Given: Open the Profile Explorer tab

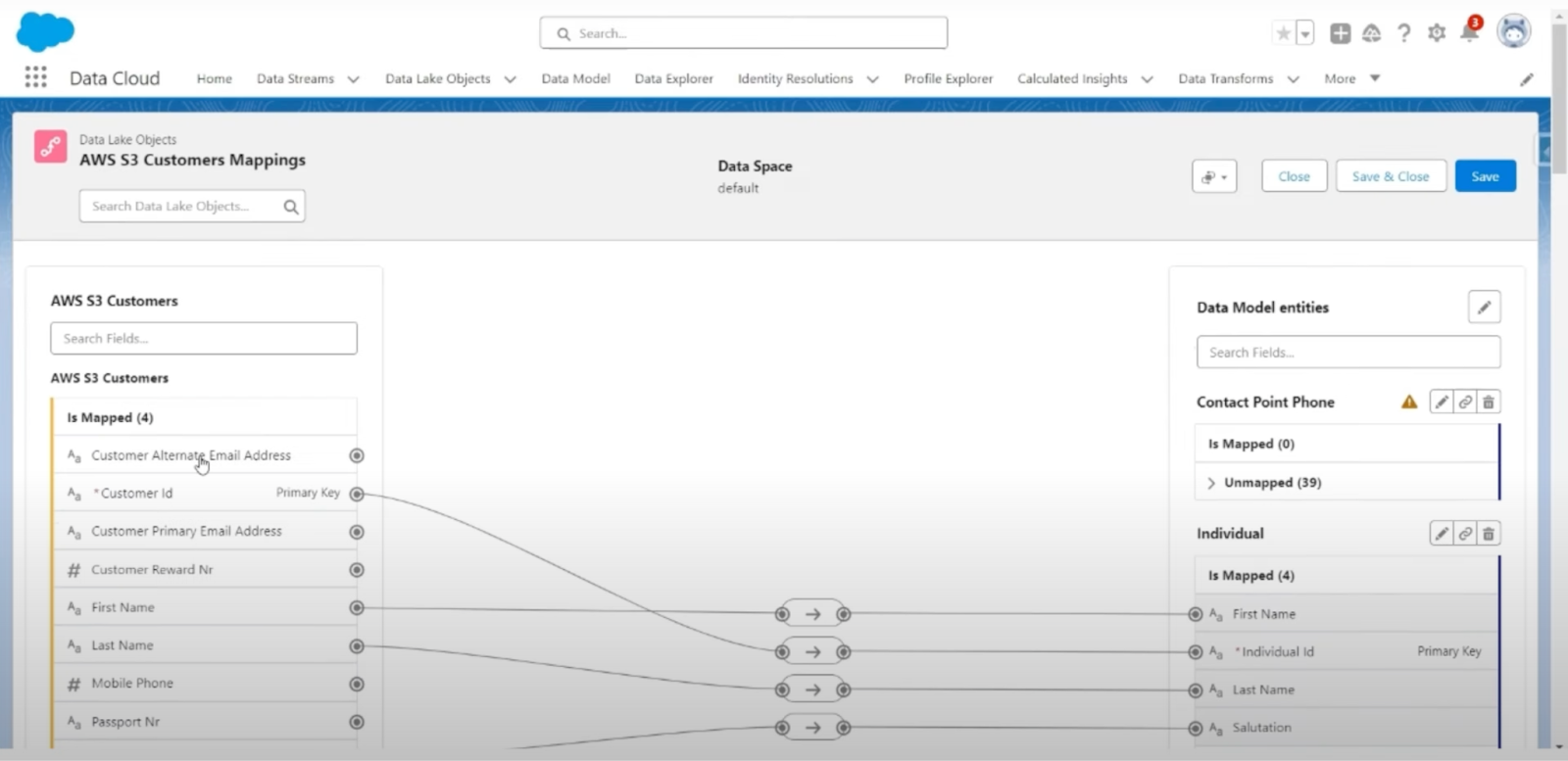Looking at the screenshot, I should pos(948,78).
